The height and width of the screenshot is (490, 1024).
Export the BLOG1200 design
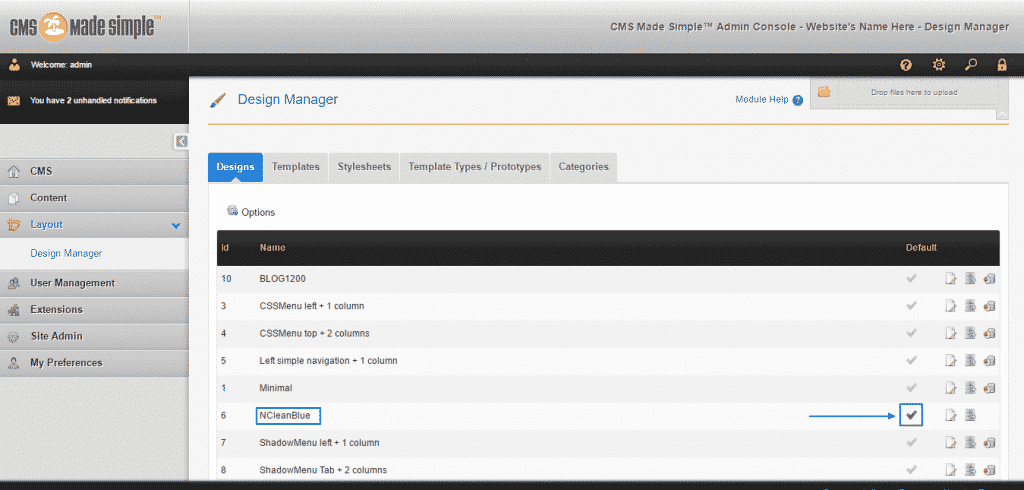(970, 279)
